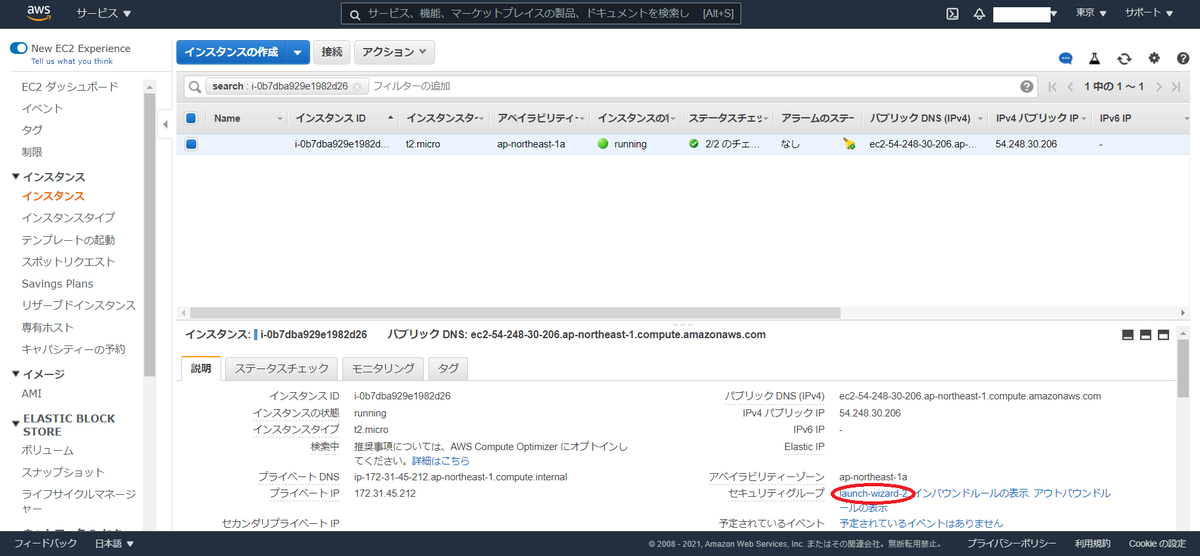Click the filter bar help icon
1200x556 pixels.
click(x=1027, y=87)
